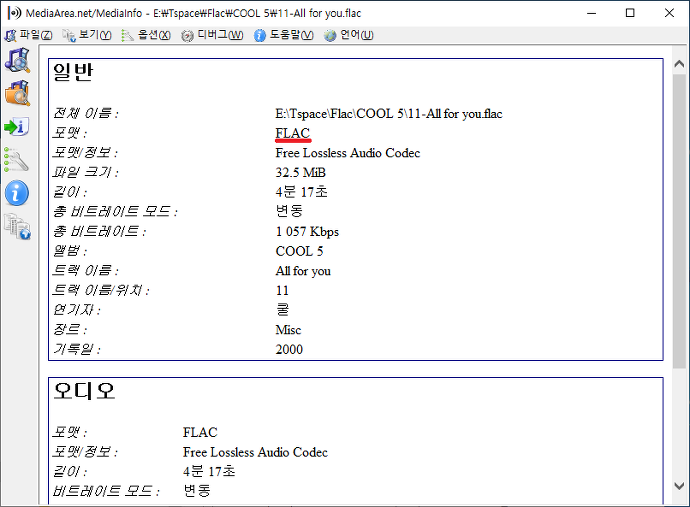Click the 전체 이름 field label
This screenshot has width=690, height=507.
[x=86, y=114]
